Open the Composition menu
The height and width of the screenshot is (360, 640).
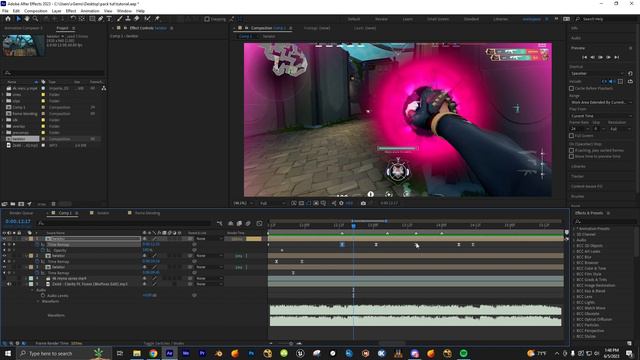(x=36, y=11)
